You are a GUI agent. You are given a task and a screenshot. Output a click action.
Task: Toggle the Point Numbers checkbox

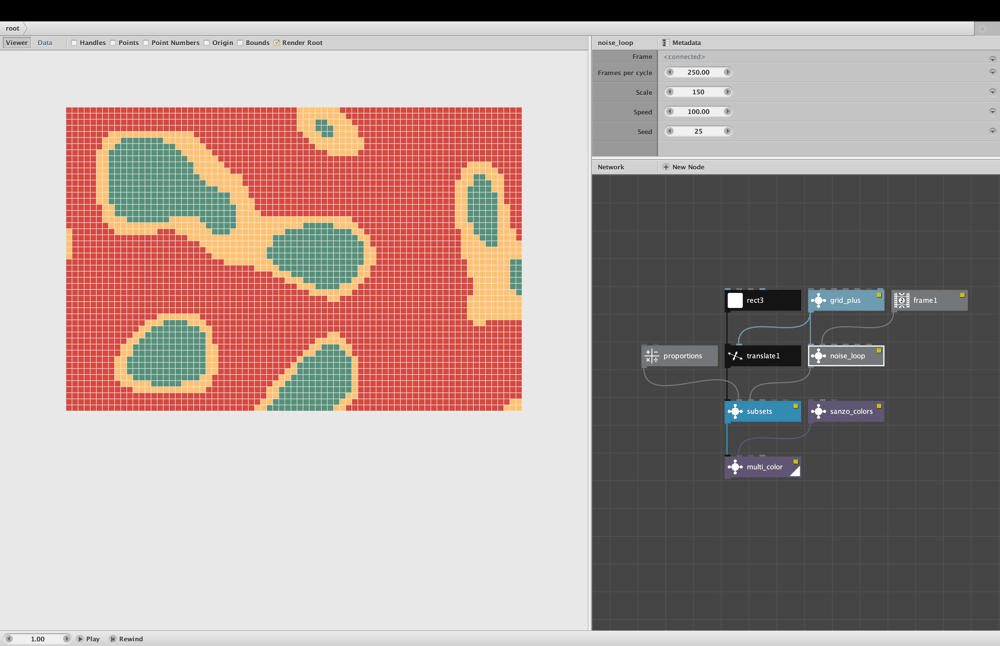pyautogui.click(x=146, y=43)
